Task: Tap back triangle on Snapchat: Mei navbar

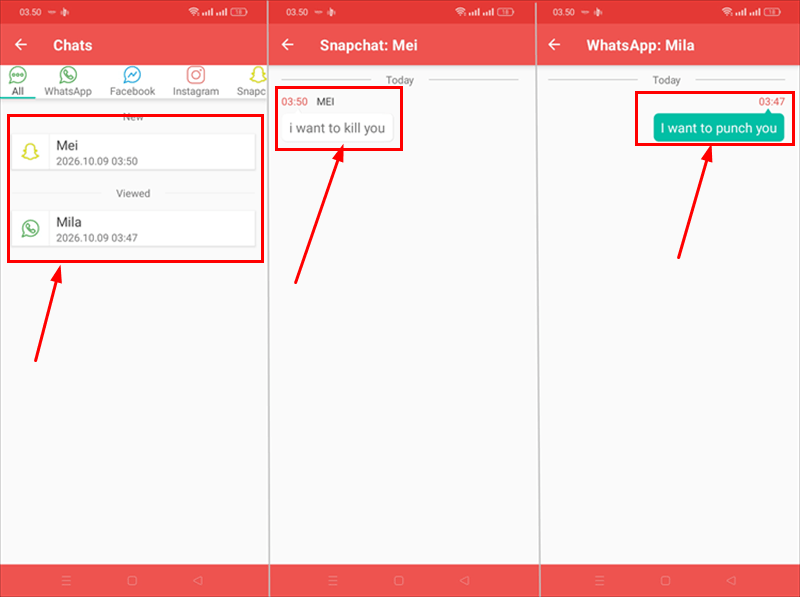Action: coord(465,580)
